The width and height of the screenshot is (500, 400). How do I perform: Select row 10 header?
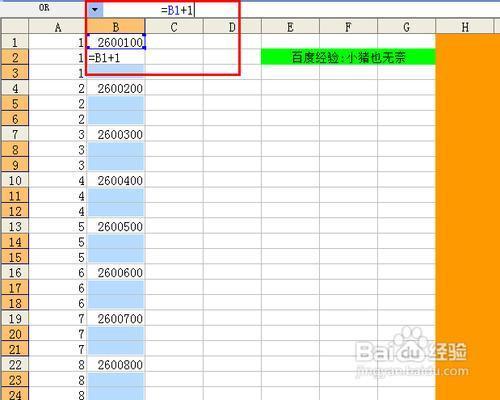[x=15, y=180]
